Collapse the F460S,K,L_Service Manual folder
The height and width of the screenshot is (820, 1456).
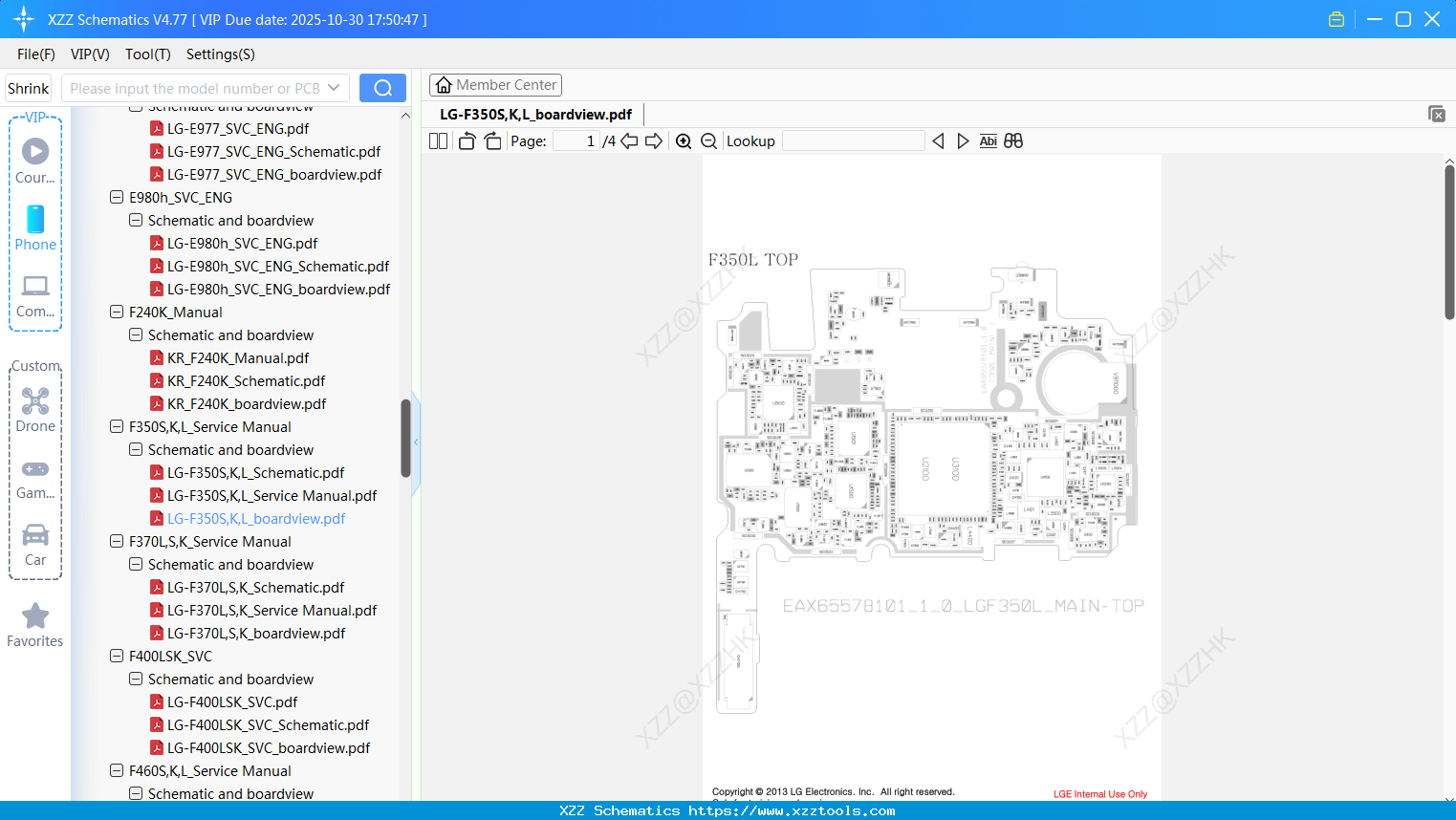click(x=117, y=770)
